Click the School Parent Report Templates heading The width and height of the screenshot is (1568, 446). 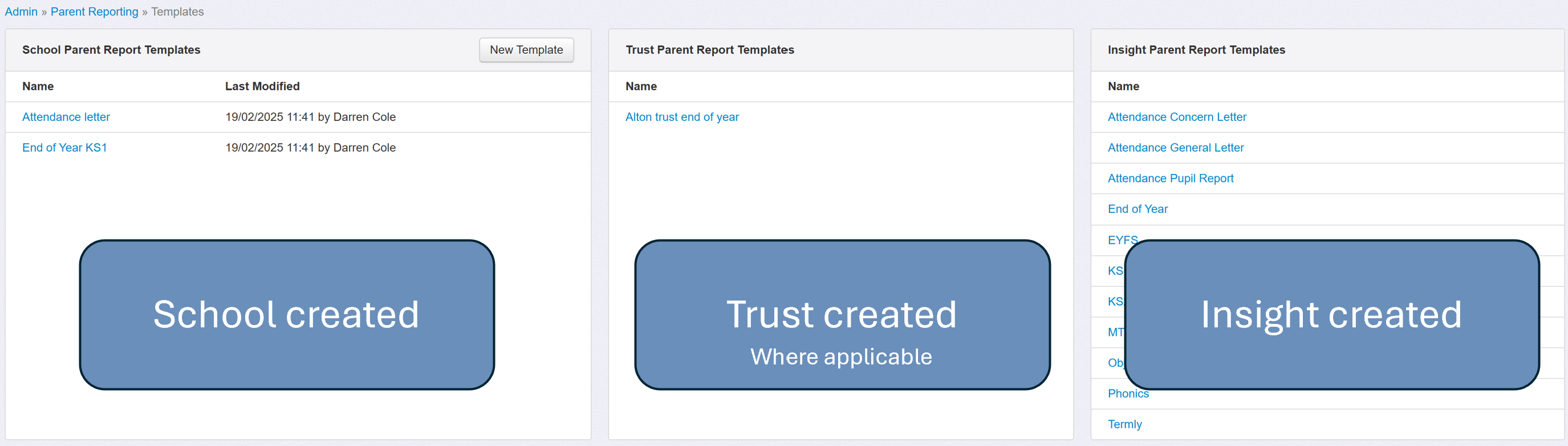pyautogui.click(x=111, y=50)
